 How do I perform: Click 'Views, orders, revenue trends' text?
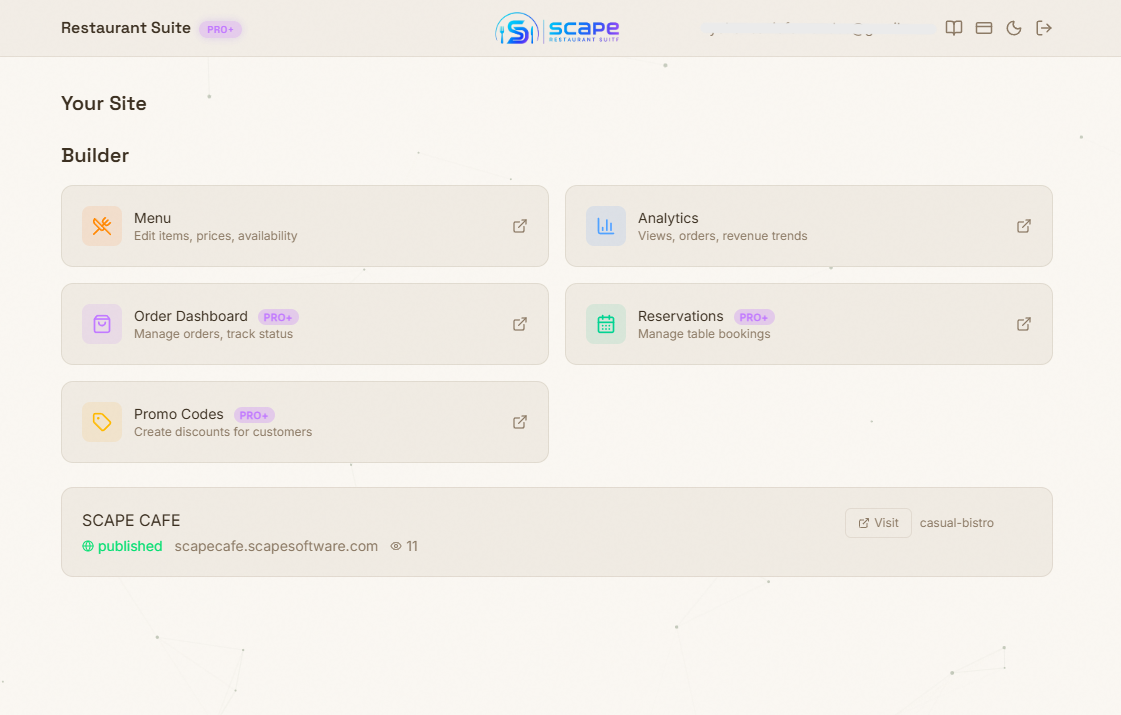point(722,236)
